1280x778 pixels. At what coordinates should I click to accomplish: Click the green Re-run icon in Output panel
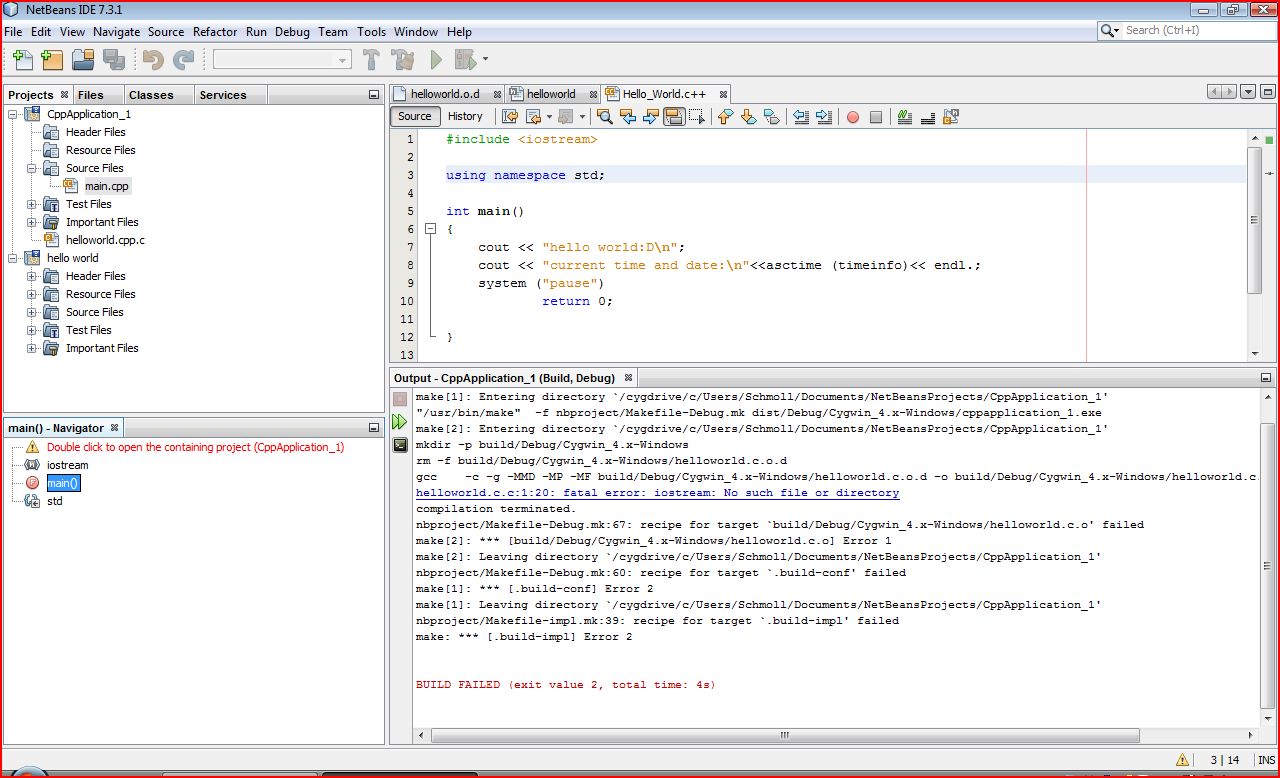pos(400,422)
